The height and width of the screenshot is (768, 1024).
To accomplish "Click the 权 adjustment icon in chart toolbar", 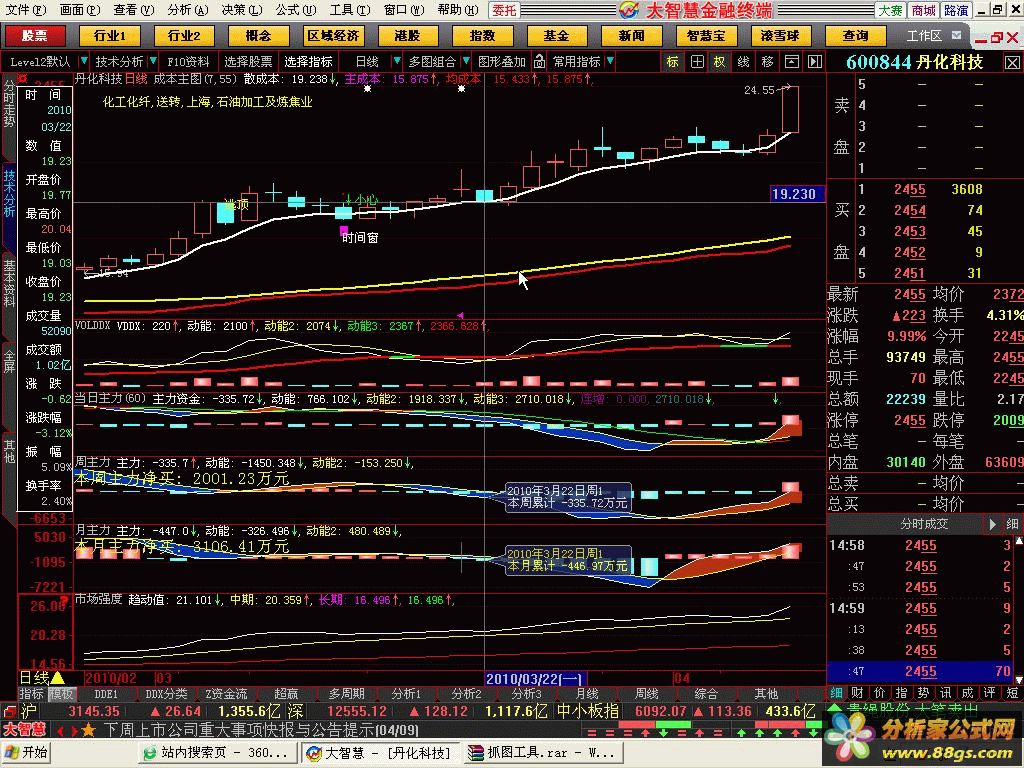I will [x=719, y=61].
